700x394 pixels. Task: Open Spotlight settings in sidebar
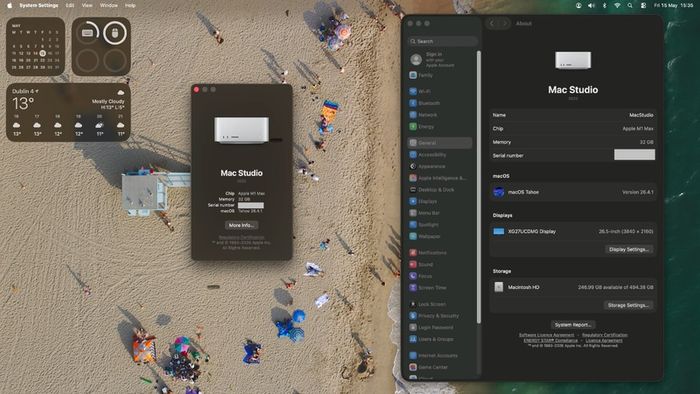pyautogui.click(x=440, y=225)
